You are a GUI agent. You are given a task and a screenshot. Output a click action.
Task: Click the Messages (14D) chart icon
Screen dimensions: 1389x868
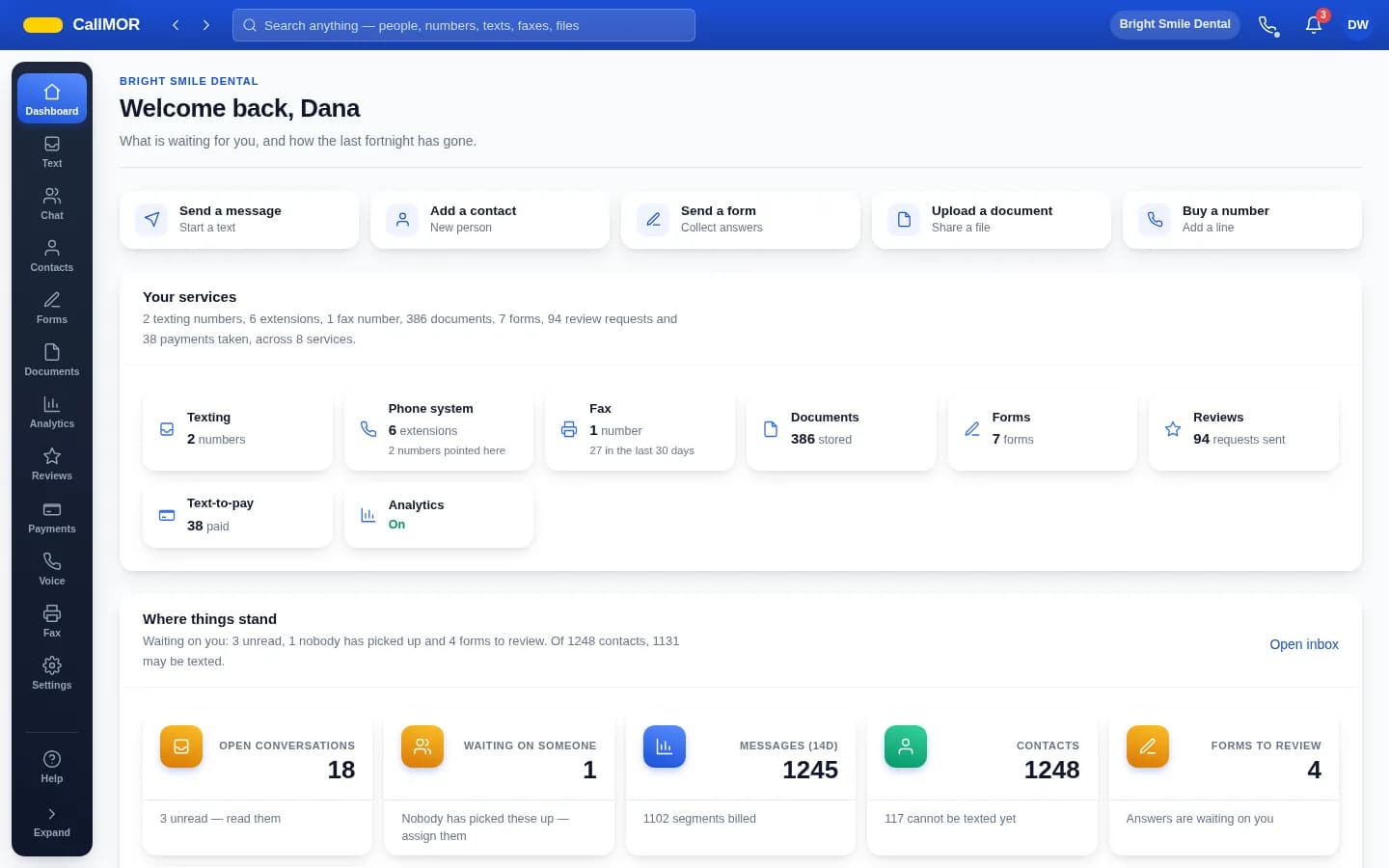click(665, 746)
